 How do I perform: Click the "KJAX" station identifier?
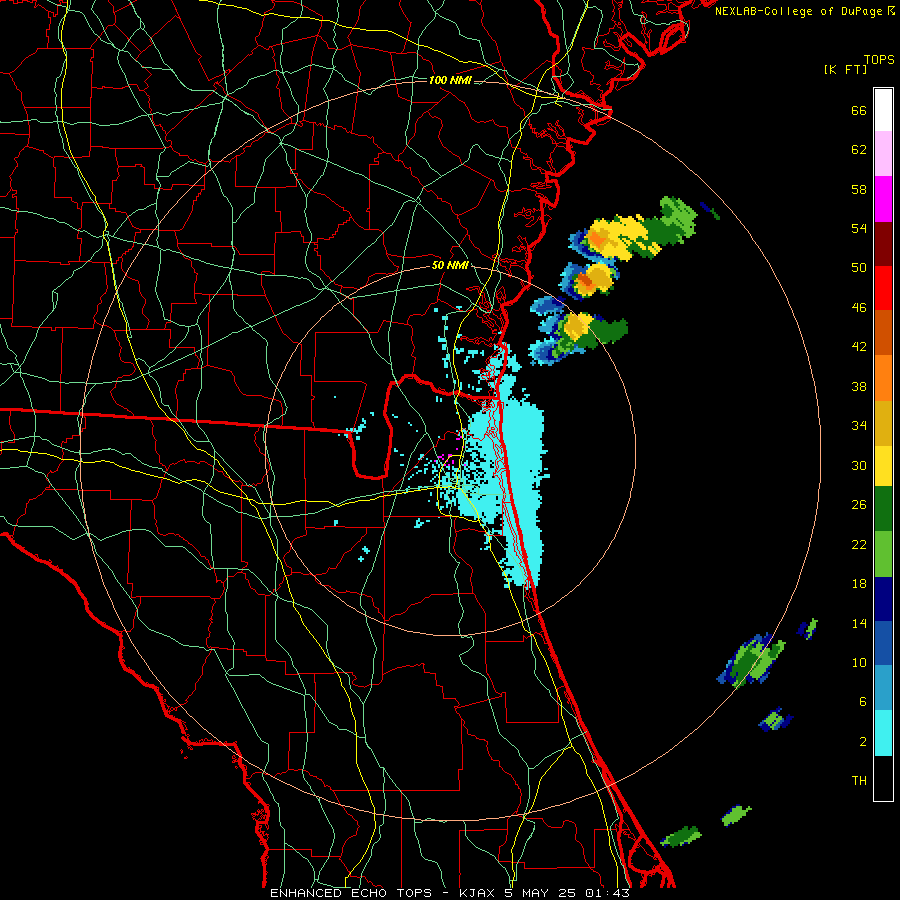478,893
